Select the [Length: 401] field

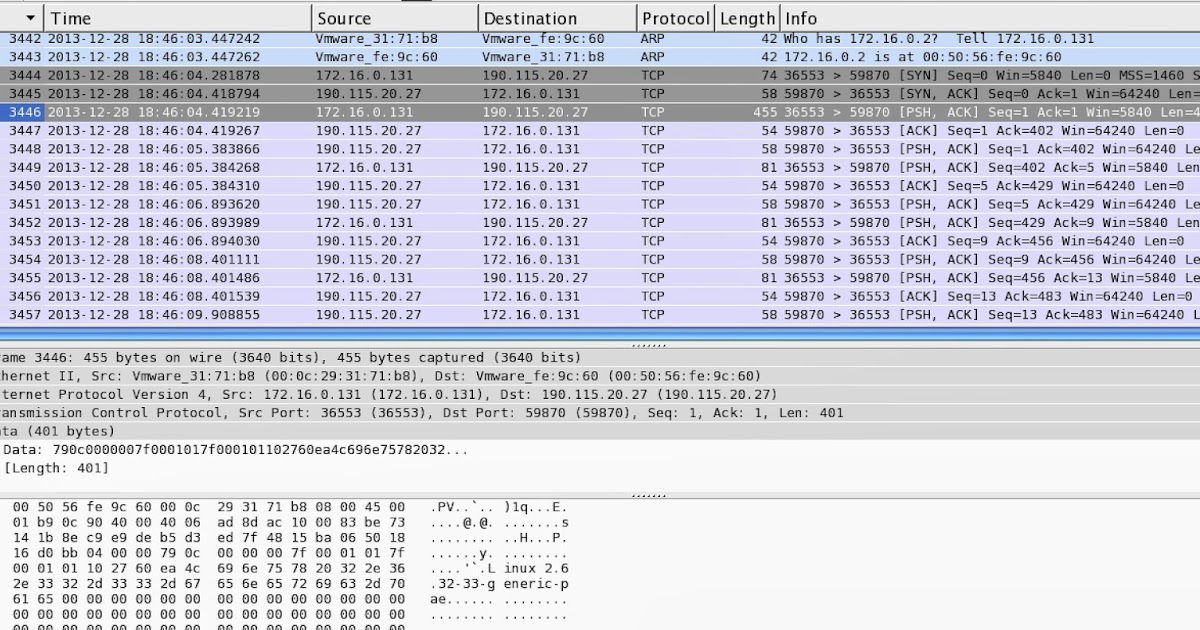(60, 468)
